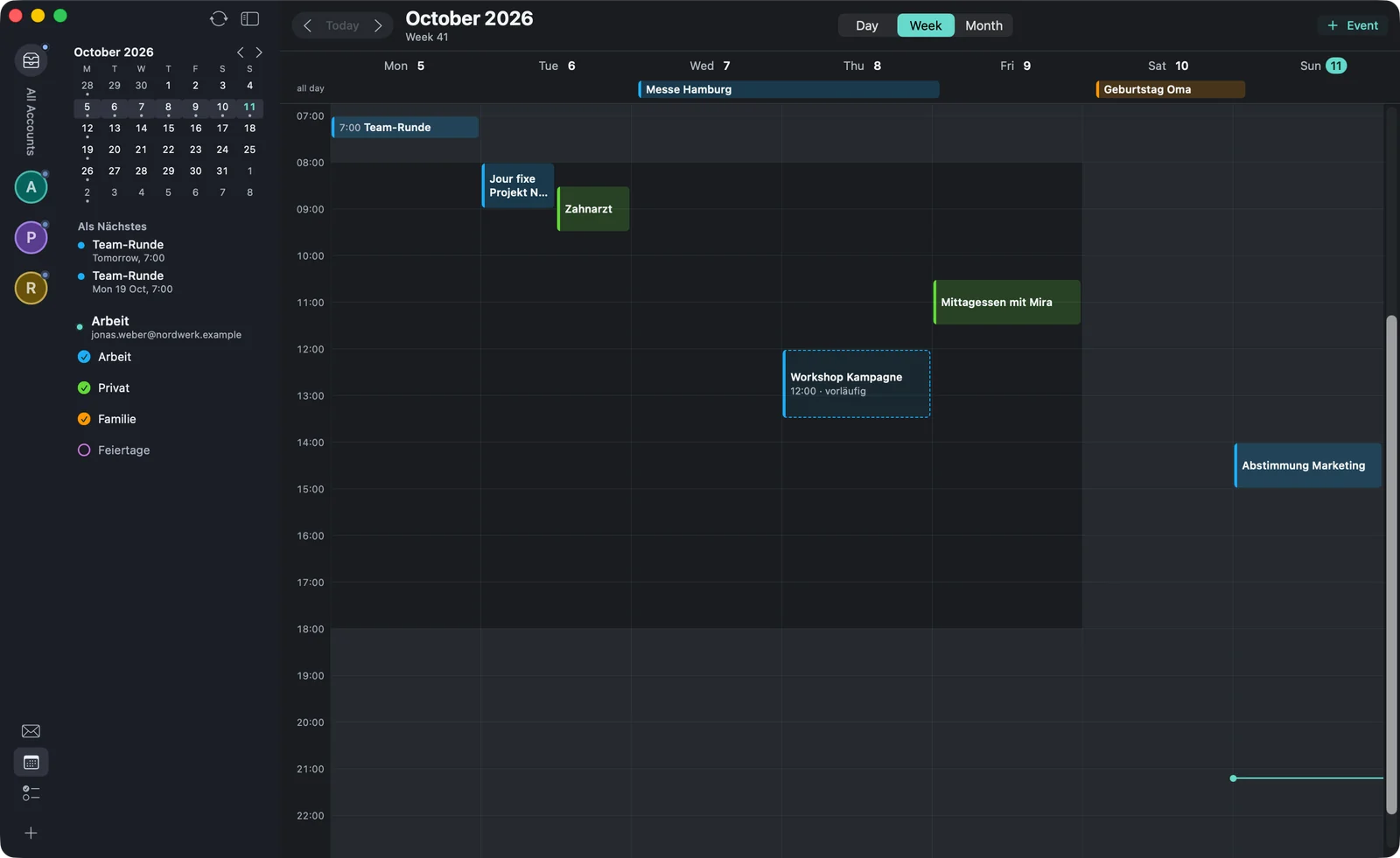Create a new Event

(1353, 25)
